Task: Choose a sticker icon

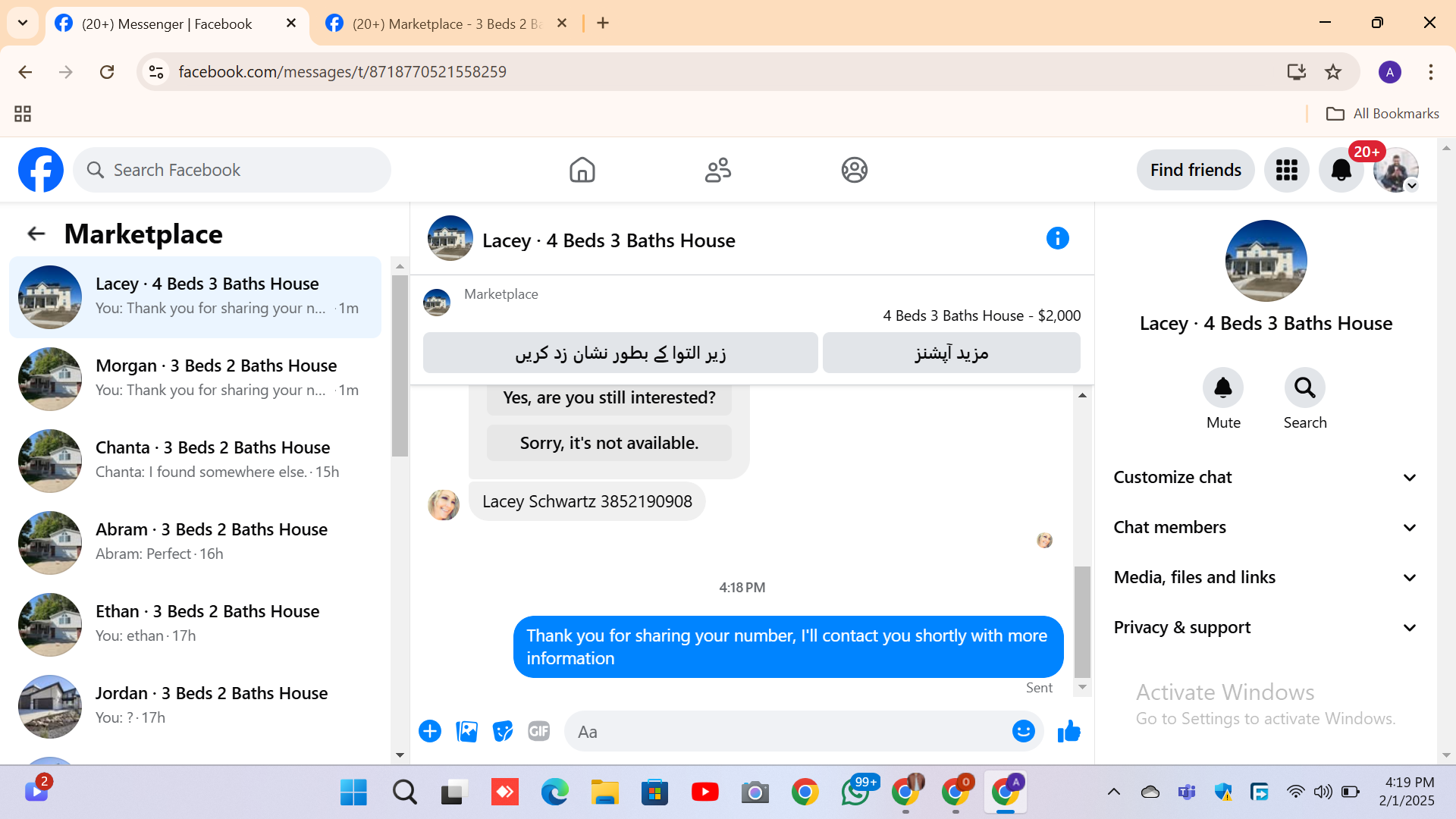Action: click(x=503, y=732)
